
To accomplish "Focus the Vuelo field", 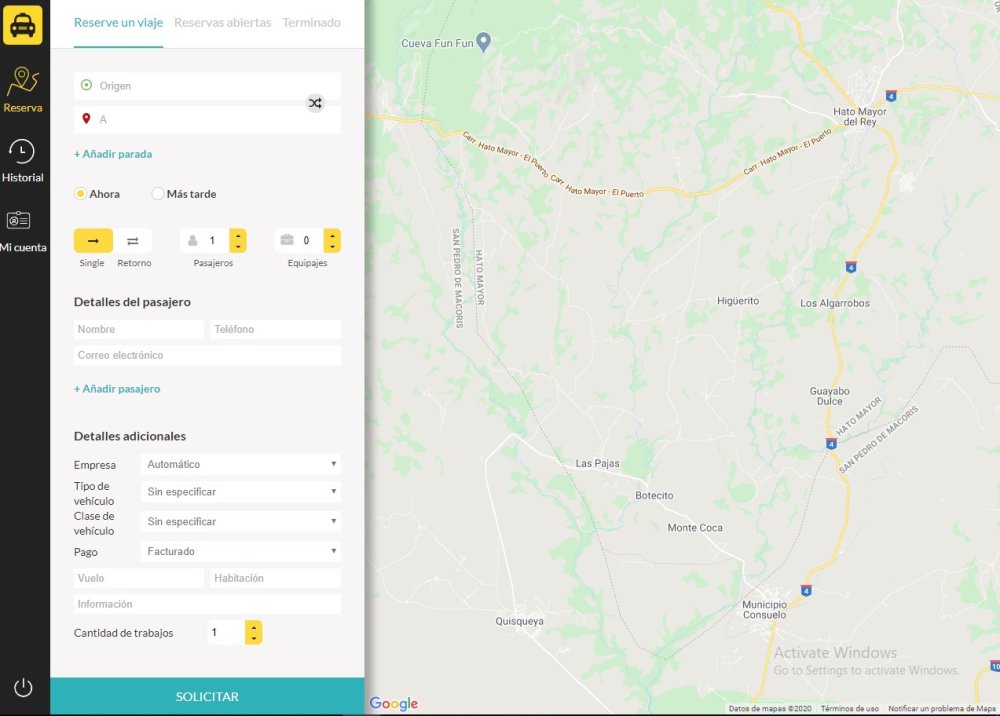I will pos(138,578).
